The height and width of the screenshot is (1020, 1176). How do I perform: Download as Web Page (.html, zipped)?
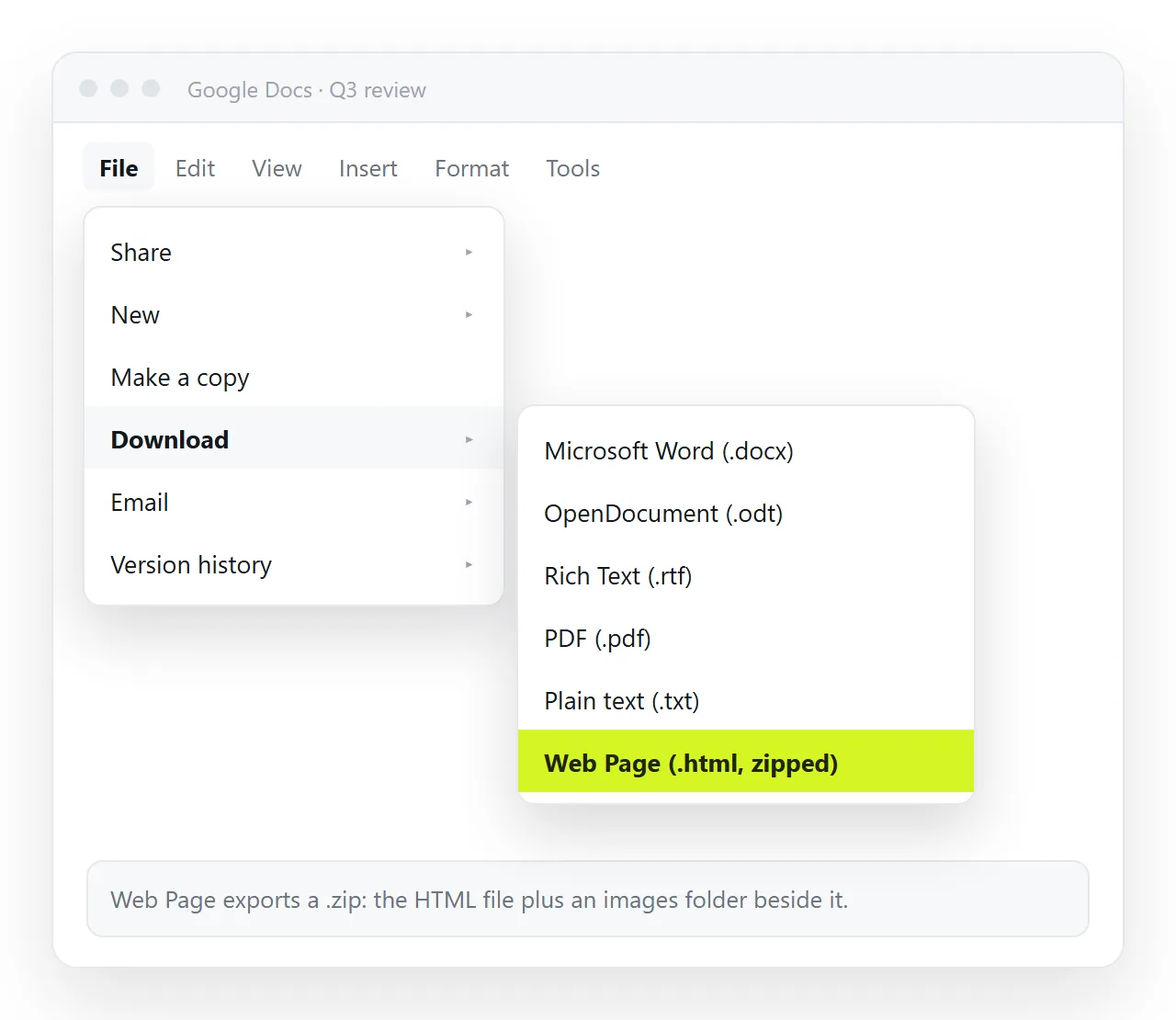746,761
